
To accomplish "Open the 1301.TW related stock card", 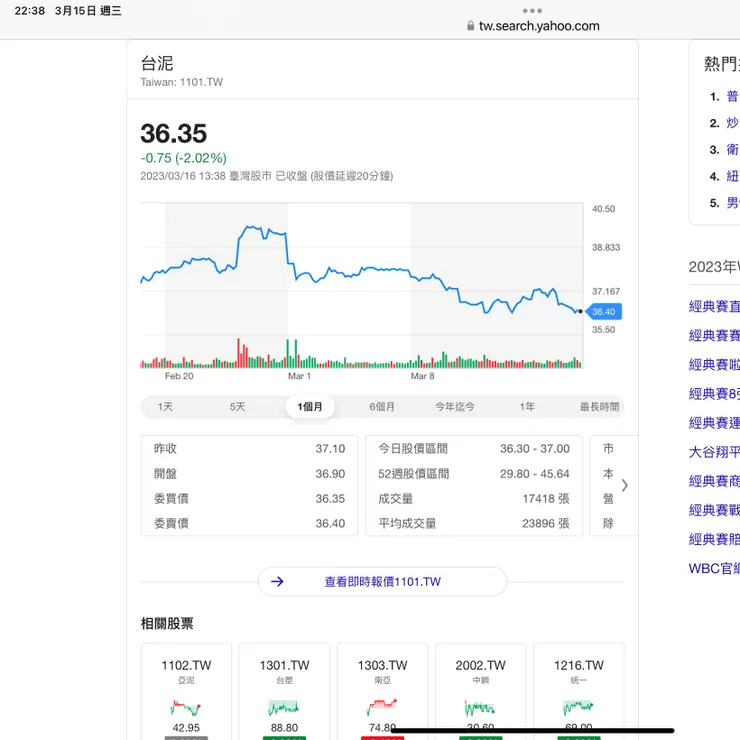I will 284,691.
